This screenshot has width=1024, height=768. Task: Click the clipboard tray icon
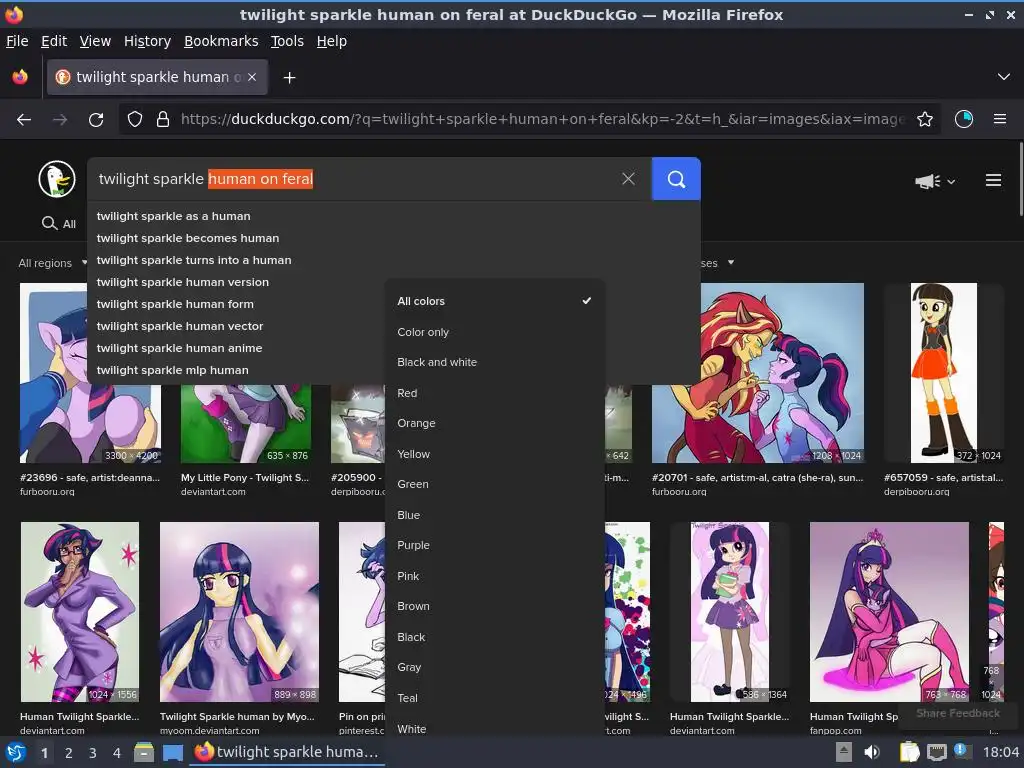(909, 753)
